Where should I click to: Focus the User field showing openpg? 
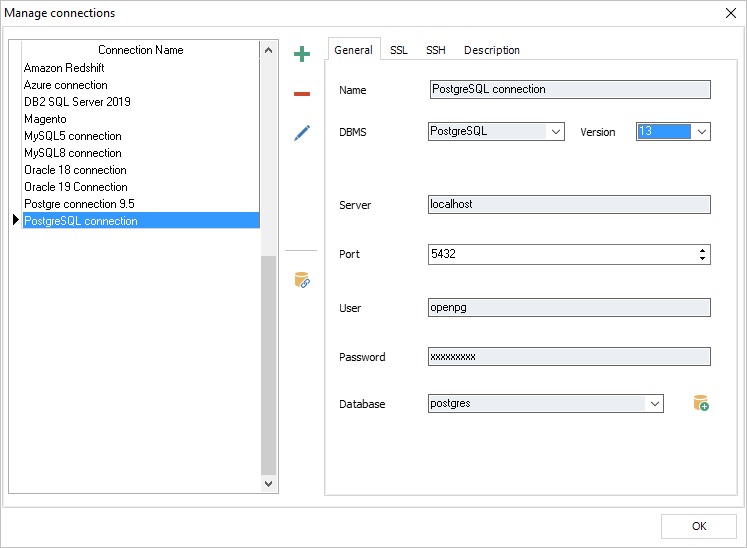(569, 307)
